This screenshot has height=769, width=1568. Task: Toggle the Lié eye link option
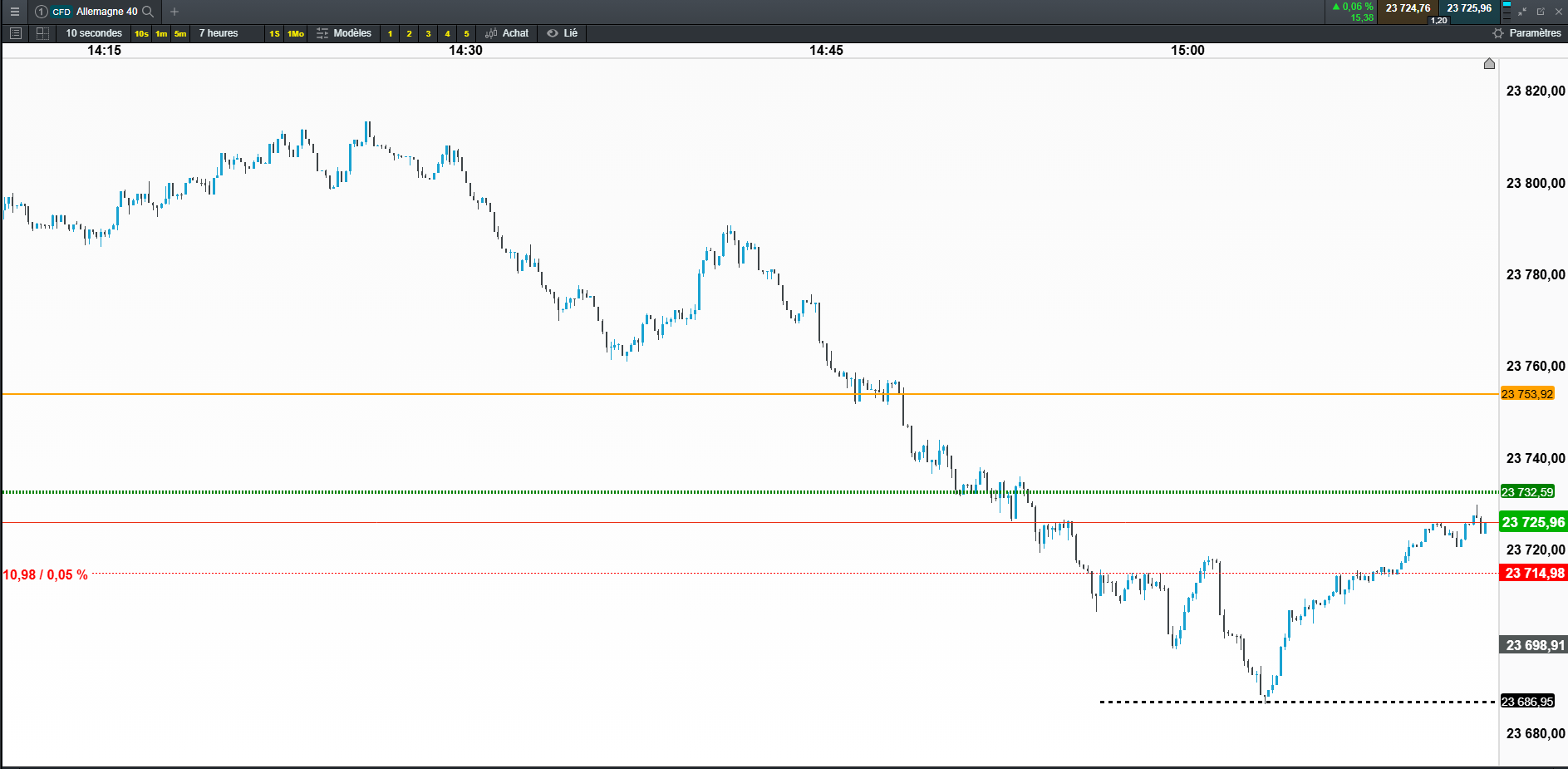point(563,33)
